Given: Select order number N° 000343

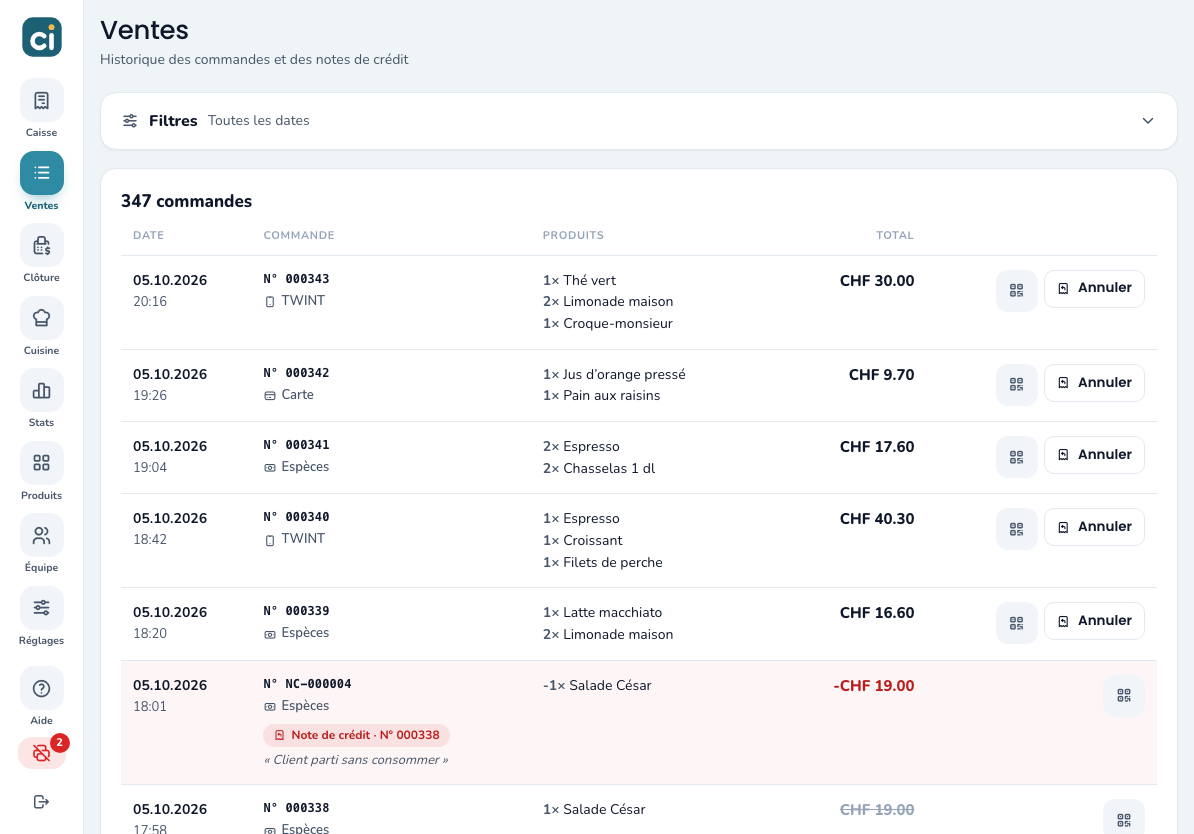Looking at the screenshot, I should coord(296,279).
